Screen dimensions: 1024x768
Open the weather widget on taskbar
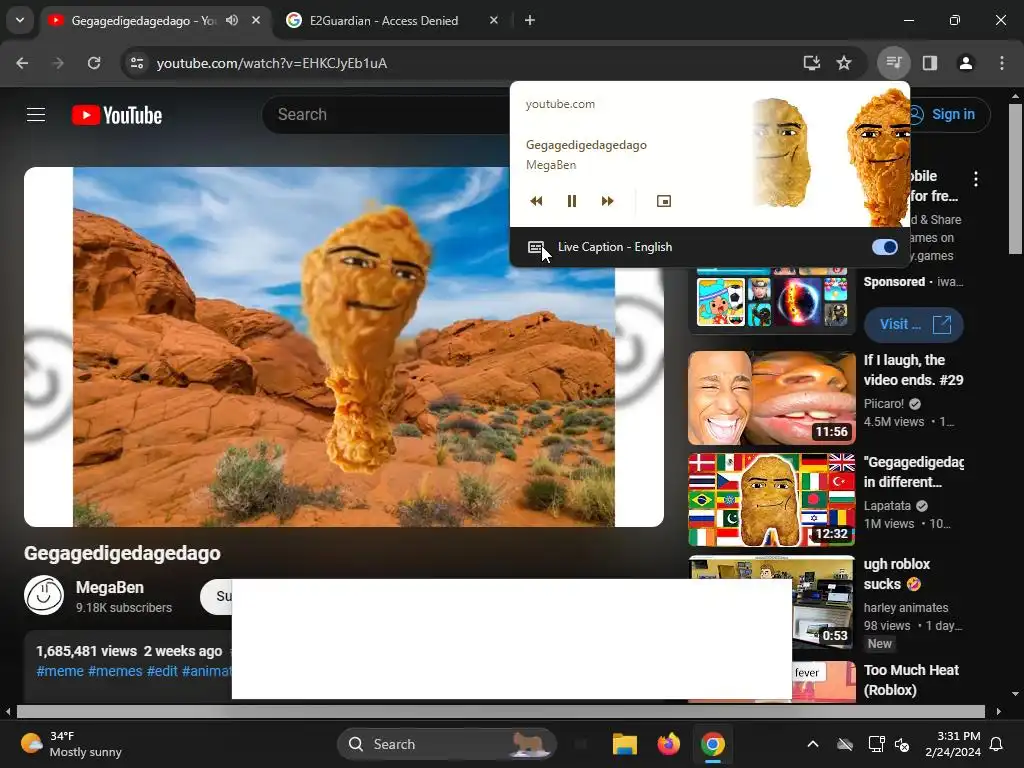[71, 744]
